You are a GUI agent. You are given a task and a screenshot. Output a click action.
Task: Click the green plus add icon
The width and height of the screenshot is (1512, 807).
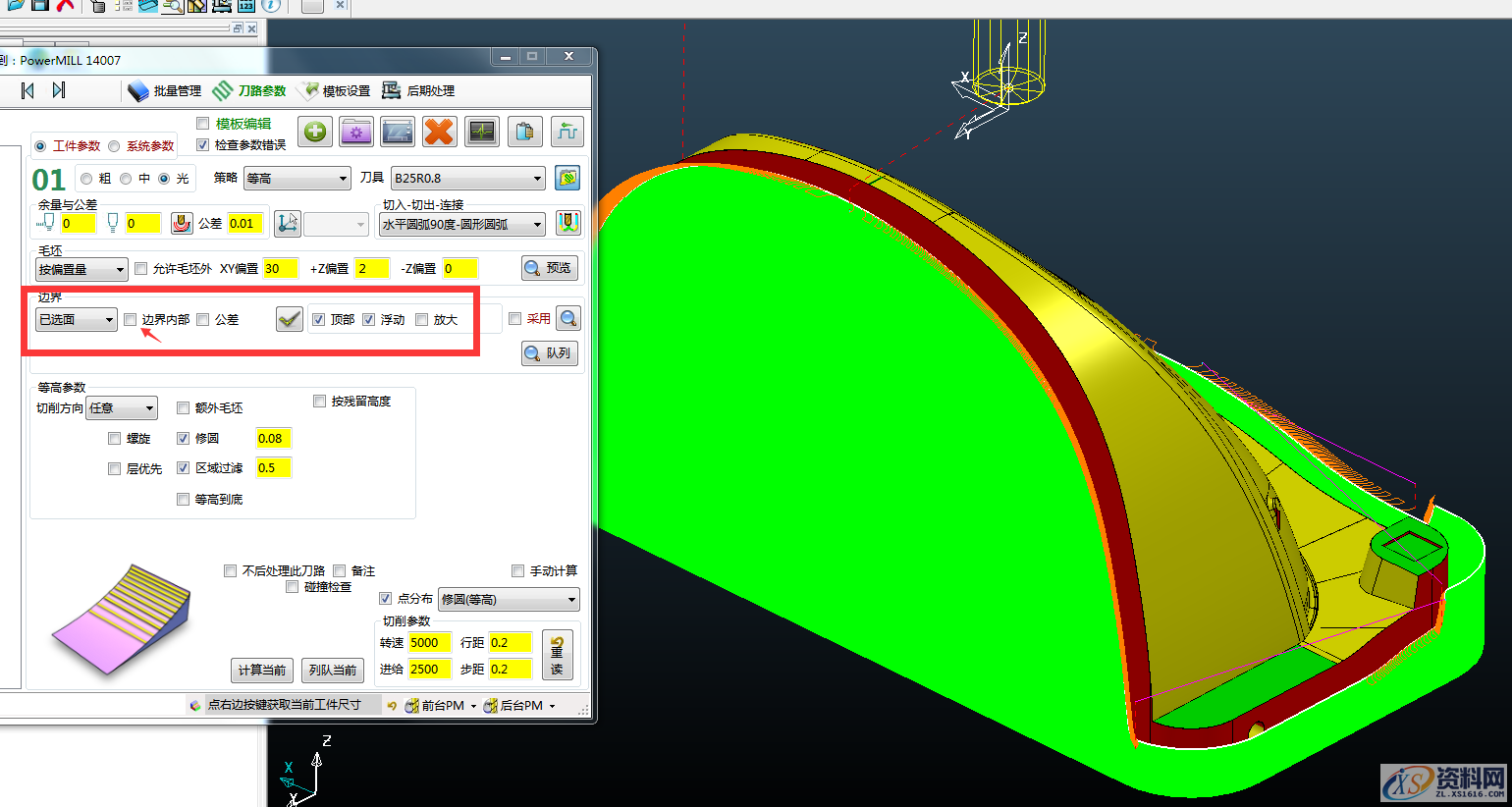316,132
